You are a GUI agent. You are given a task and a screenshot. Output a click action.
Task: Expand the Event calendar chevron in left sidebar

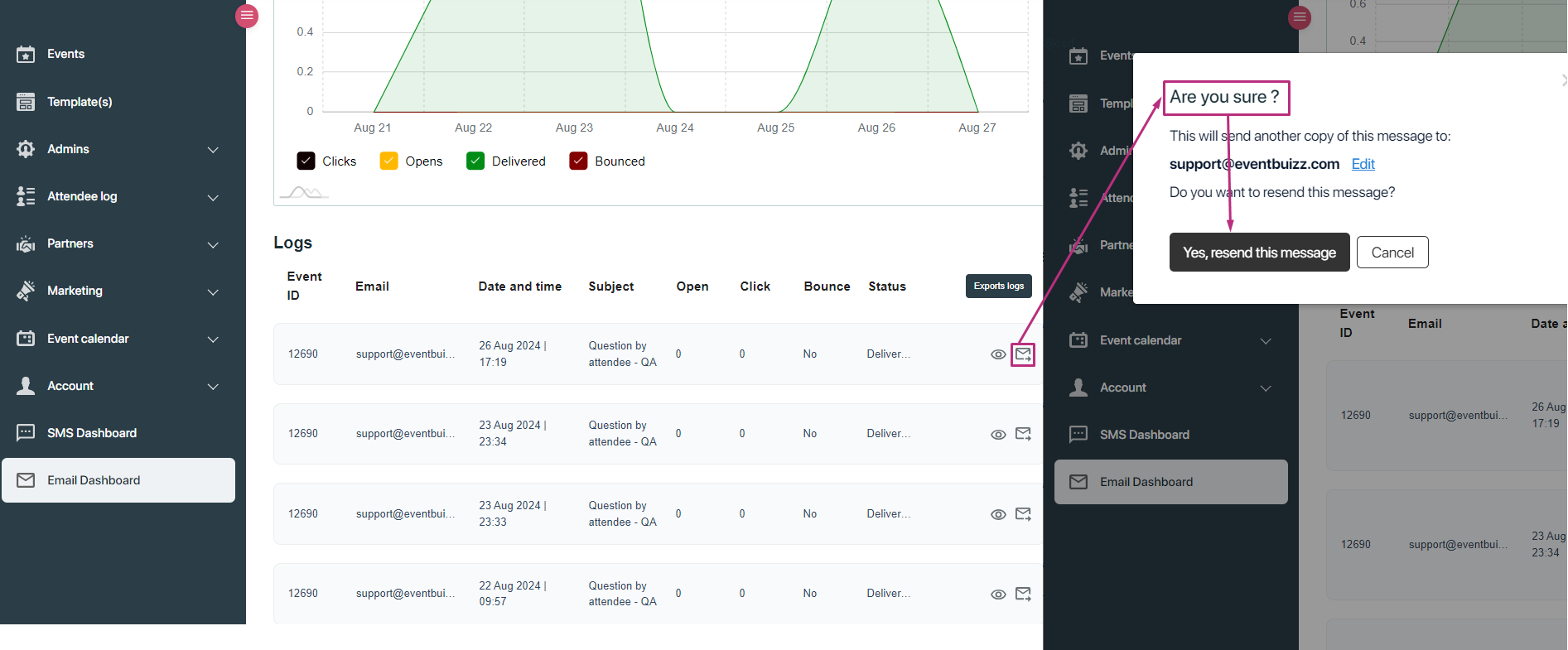click(x=213, y=339)
